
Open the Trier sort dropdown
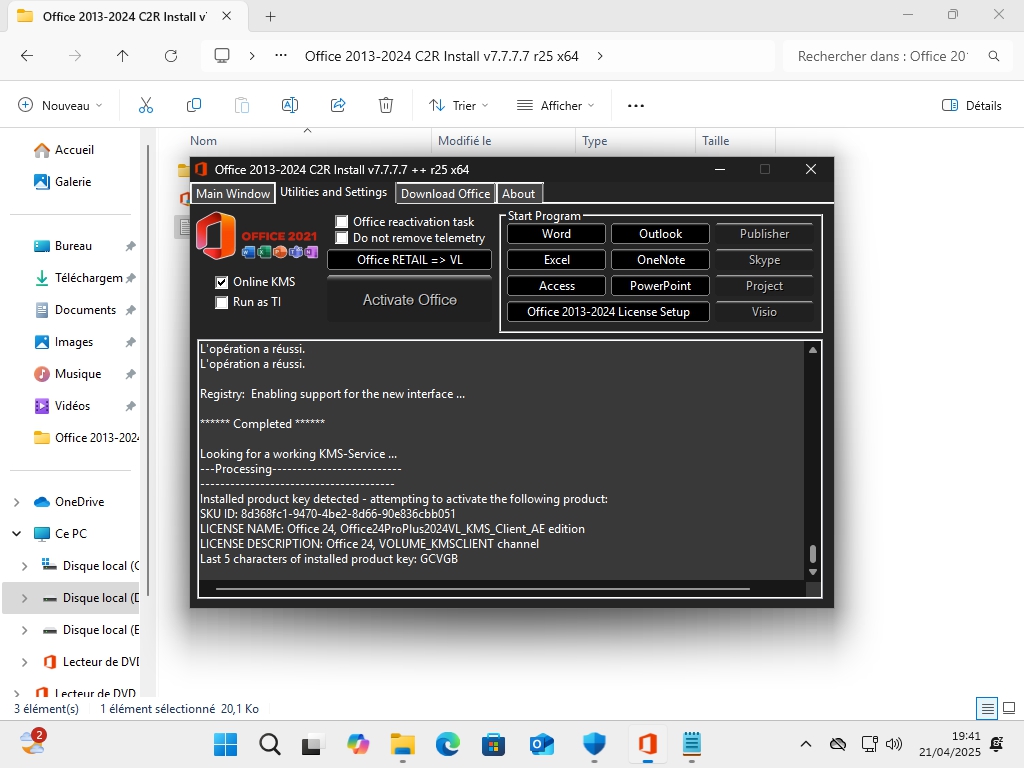coord(458,105)
